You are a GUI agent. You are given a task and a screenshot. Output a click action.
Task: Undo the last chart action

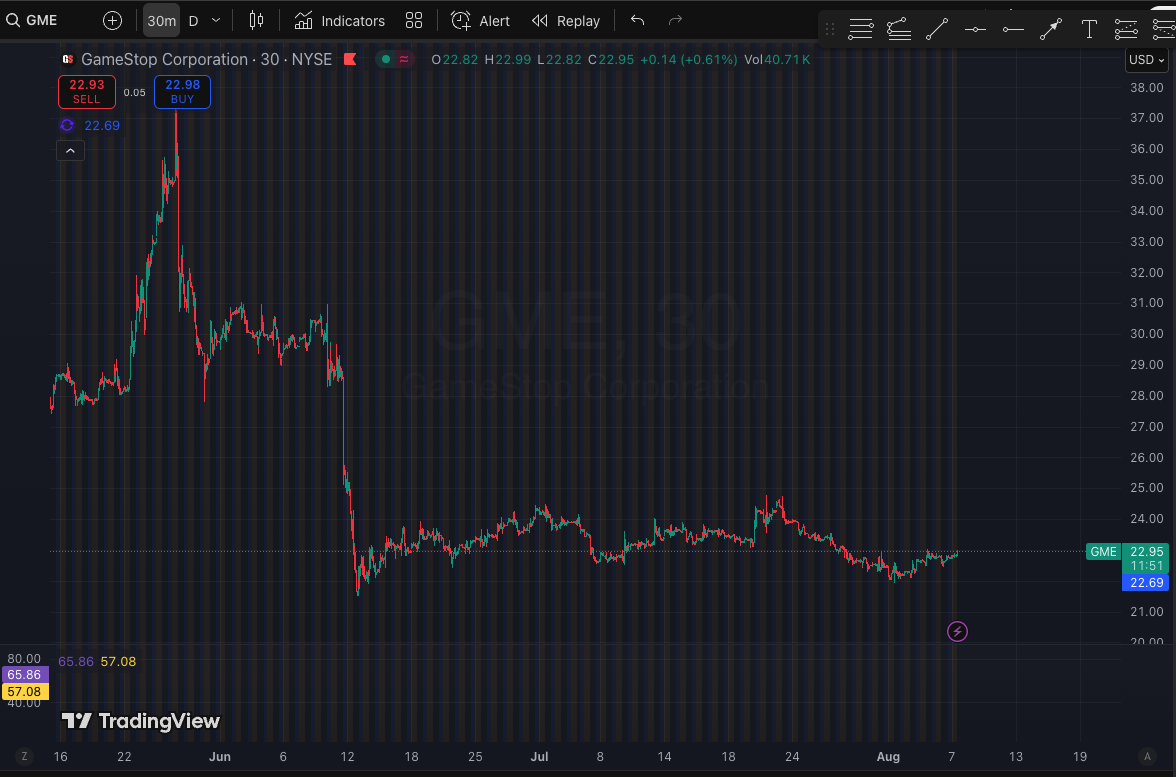(638, 20)
